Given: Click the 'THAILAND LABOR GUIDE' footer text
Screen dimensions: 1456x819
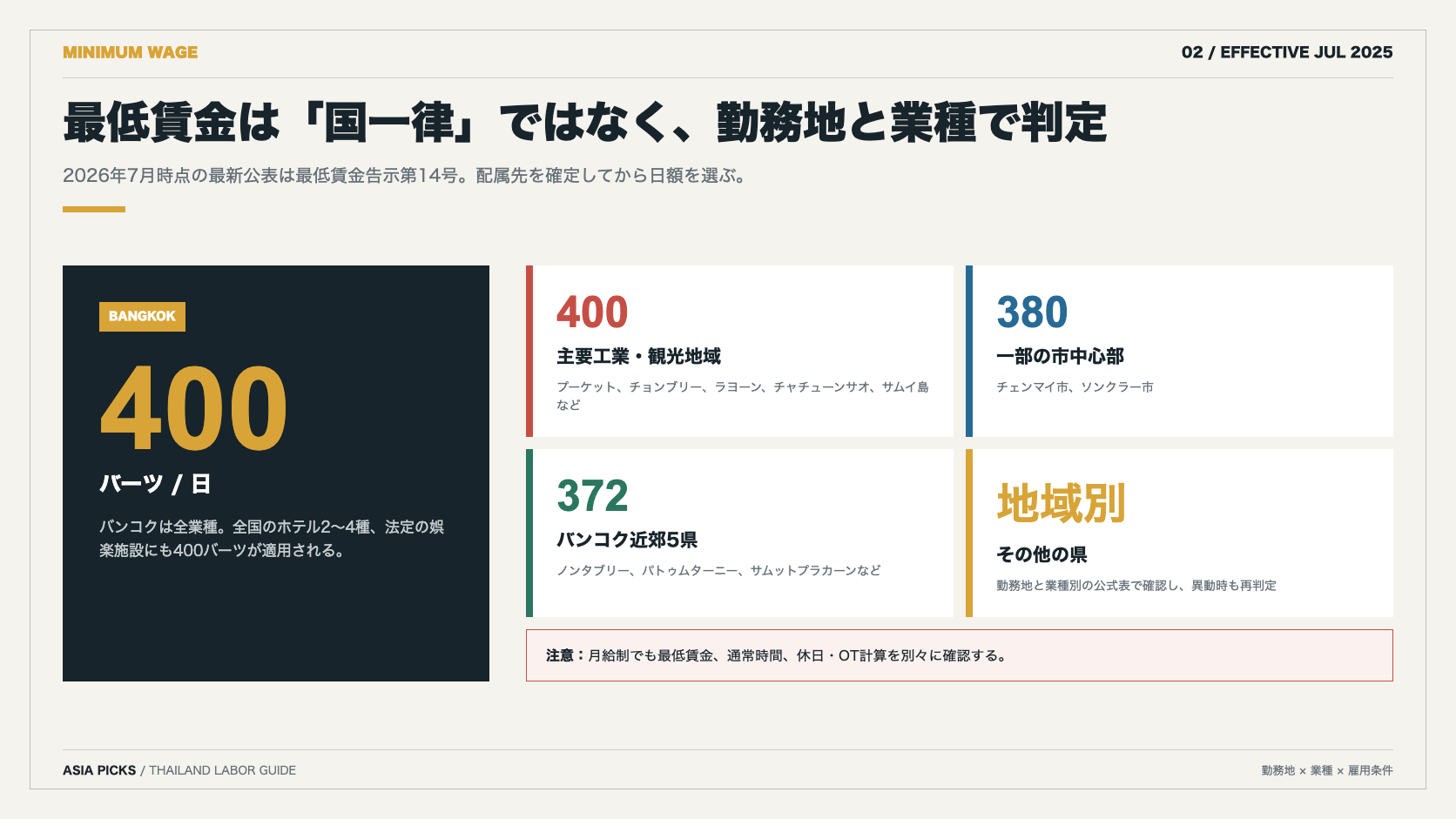Looking at the screenshot, I should (222, 770).
